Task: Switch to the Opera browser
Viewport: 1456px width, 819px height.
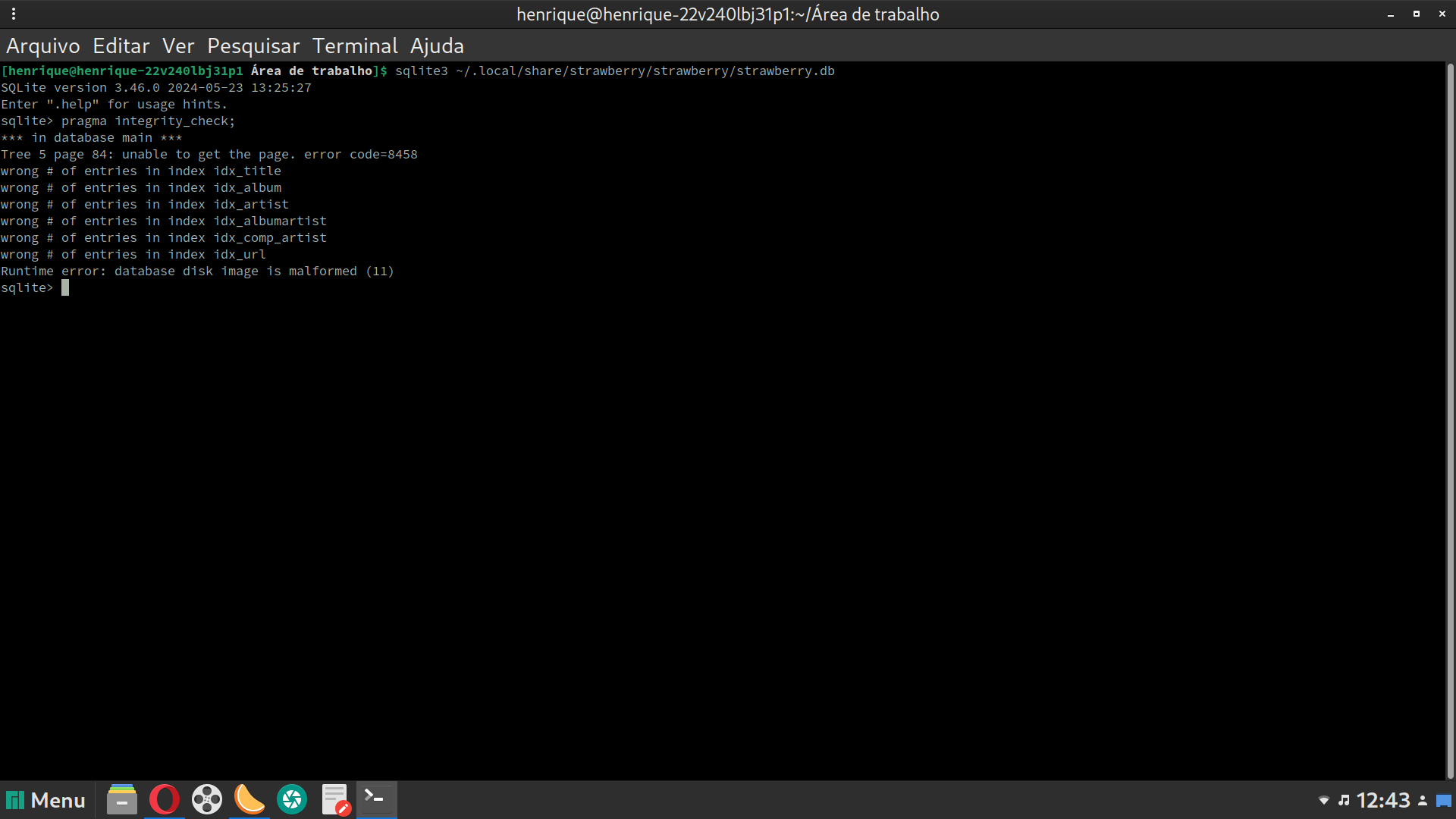Action: click(165, 800)
